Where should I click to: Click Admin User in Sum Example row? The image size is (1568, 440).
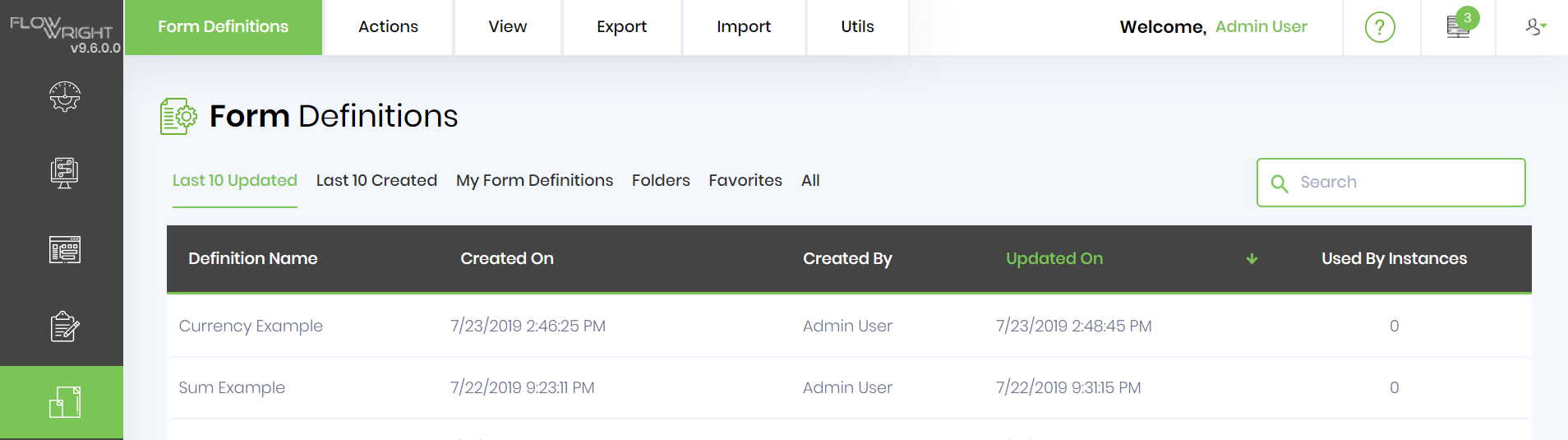click(x=847, y=388)
